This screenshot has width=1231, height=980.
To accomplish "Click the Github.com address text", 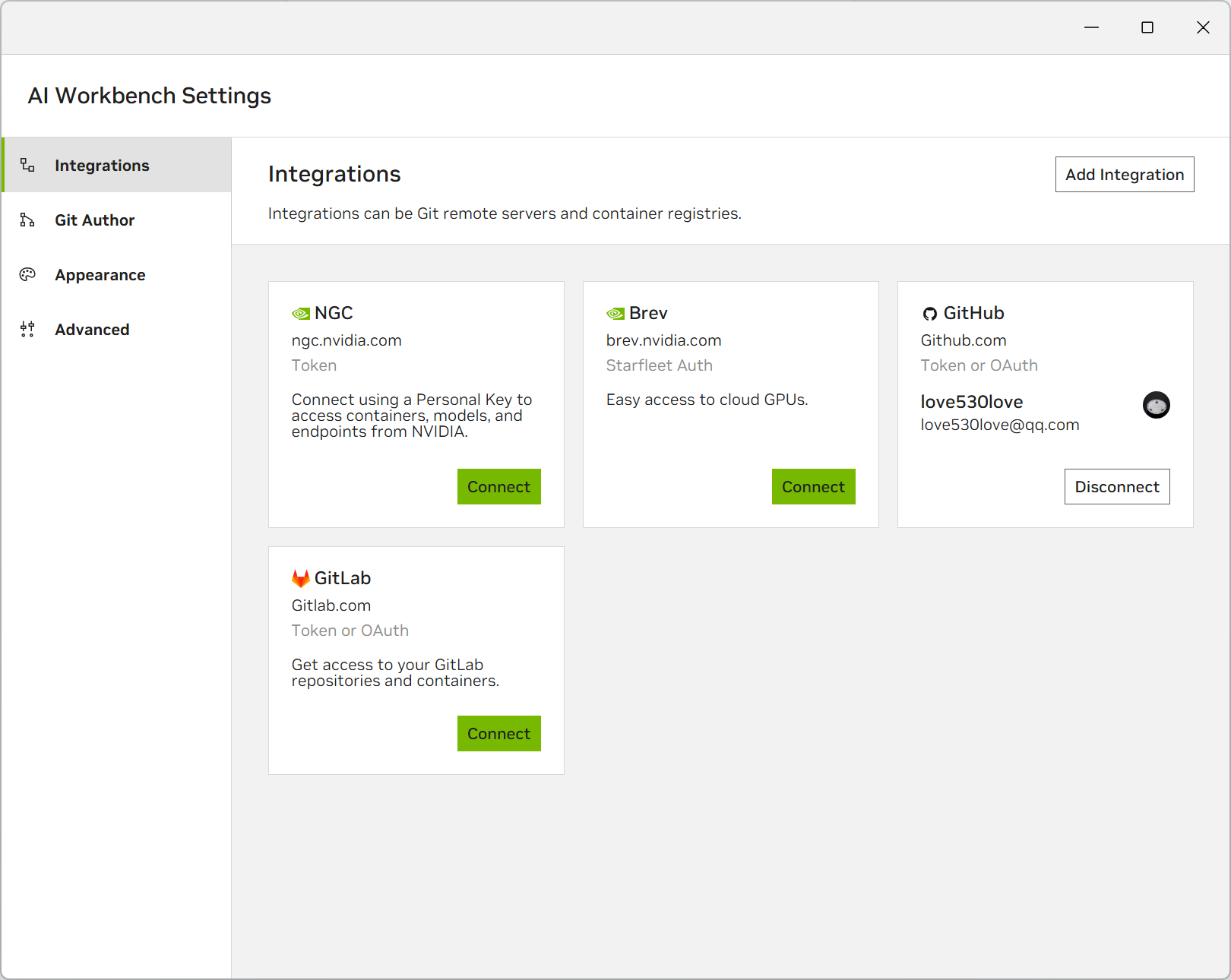I will pos(964,340).
